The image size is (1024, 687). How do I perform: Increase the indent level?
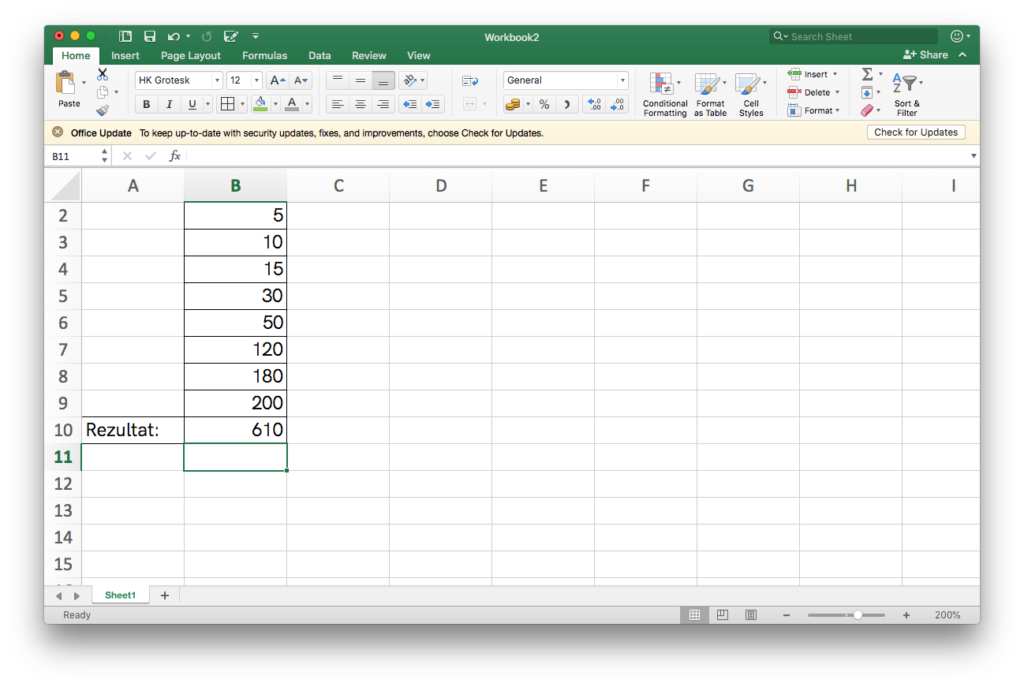pos(433,104)
